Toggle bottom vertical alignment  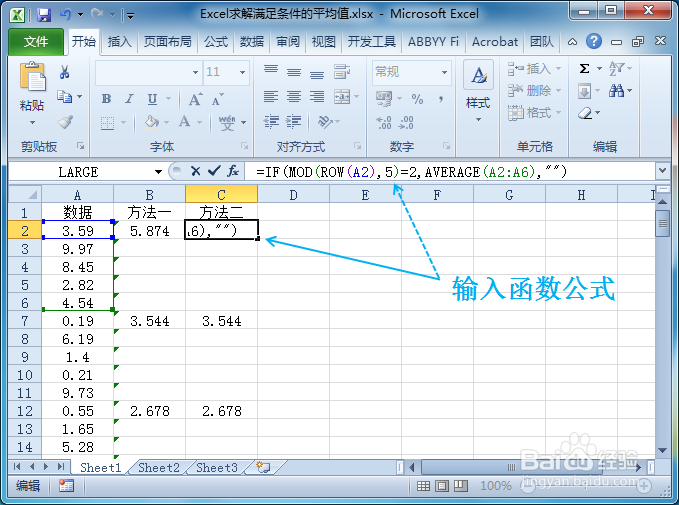317,74
